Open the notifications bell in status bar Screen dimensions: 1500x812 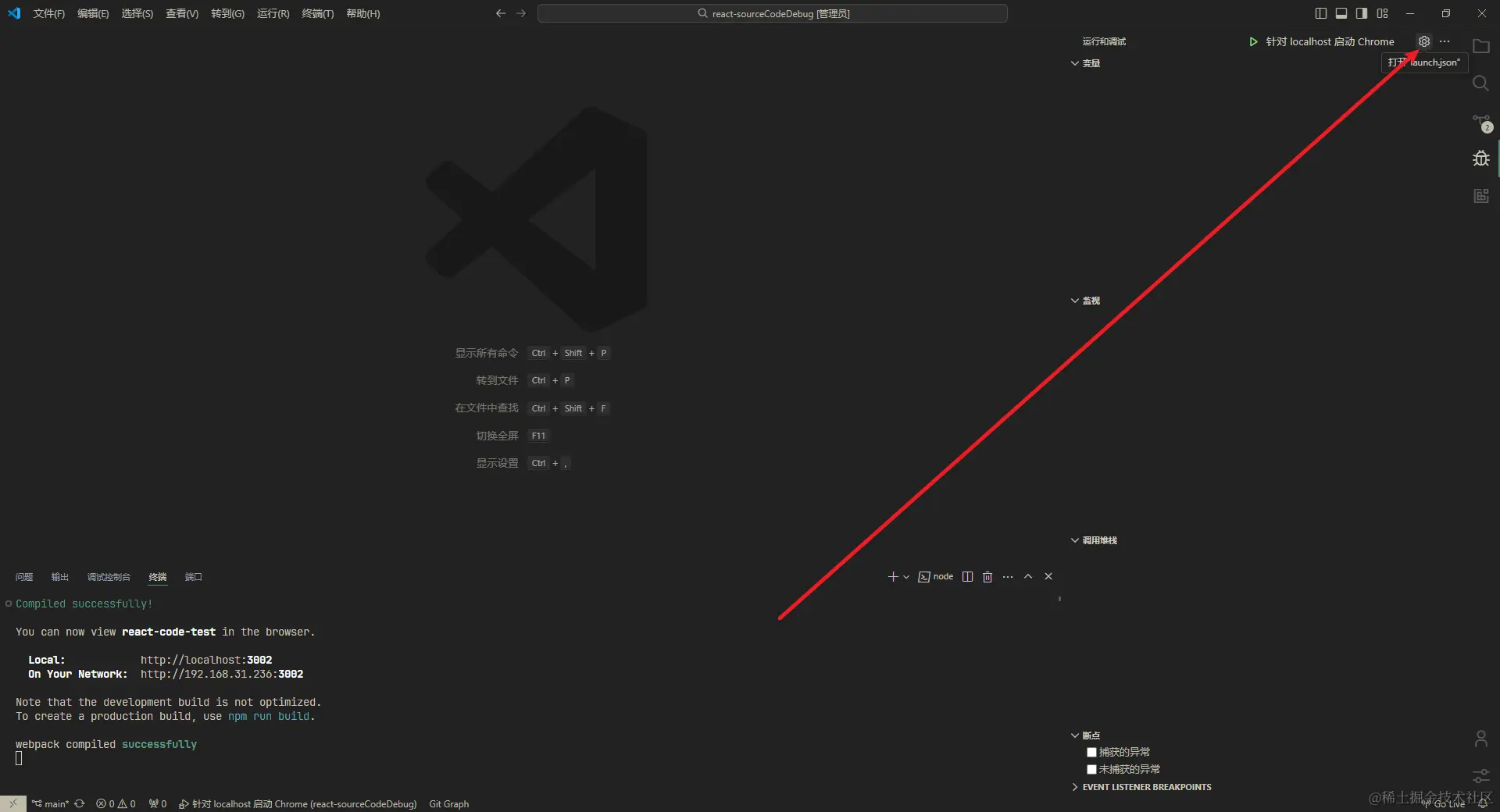[x=1484, y=804]
